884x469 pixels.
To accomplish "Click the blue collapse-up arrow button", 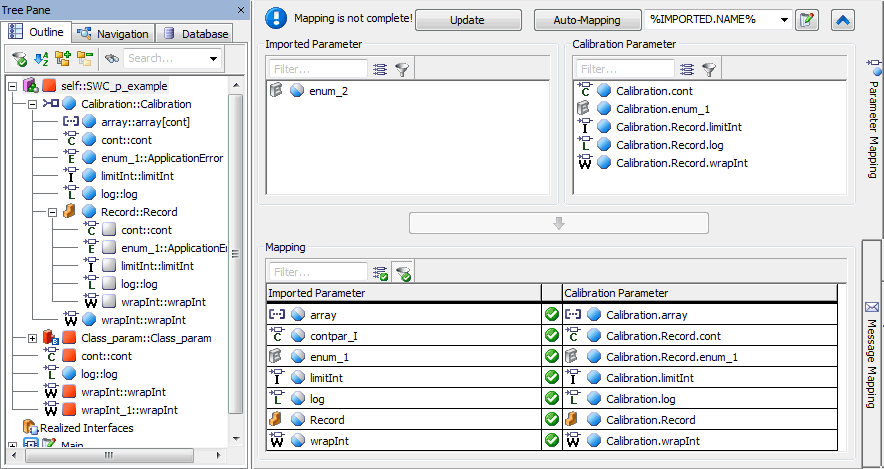I will 843,20.
